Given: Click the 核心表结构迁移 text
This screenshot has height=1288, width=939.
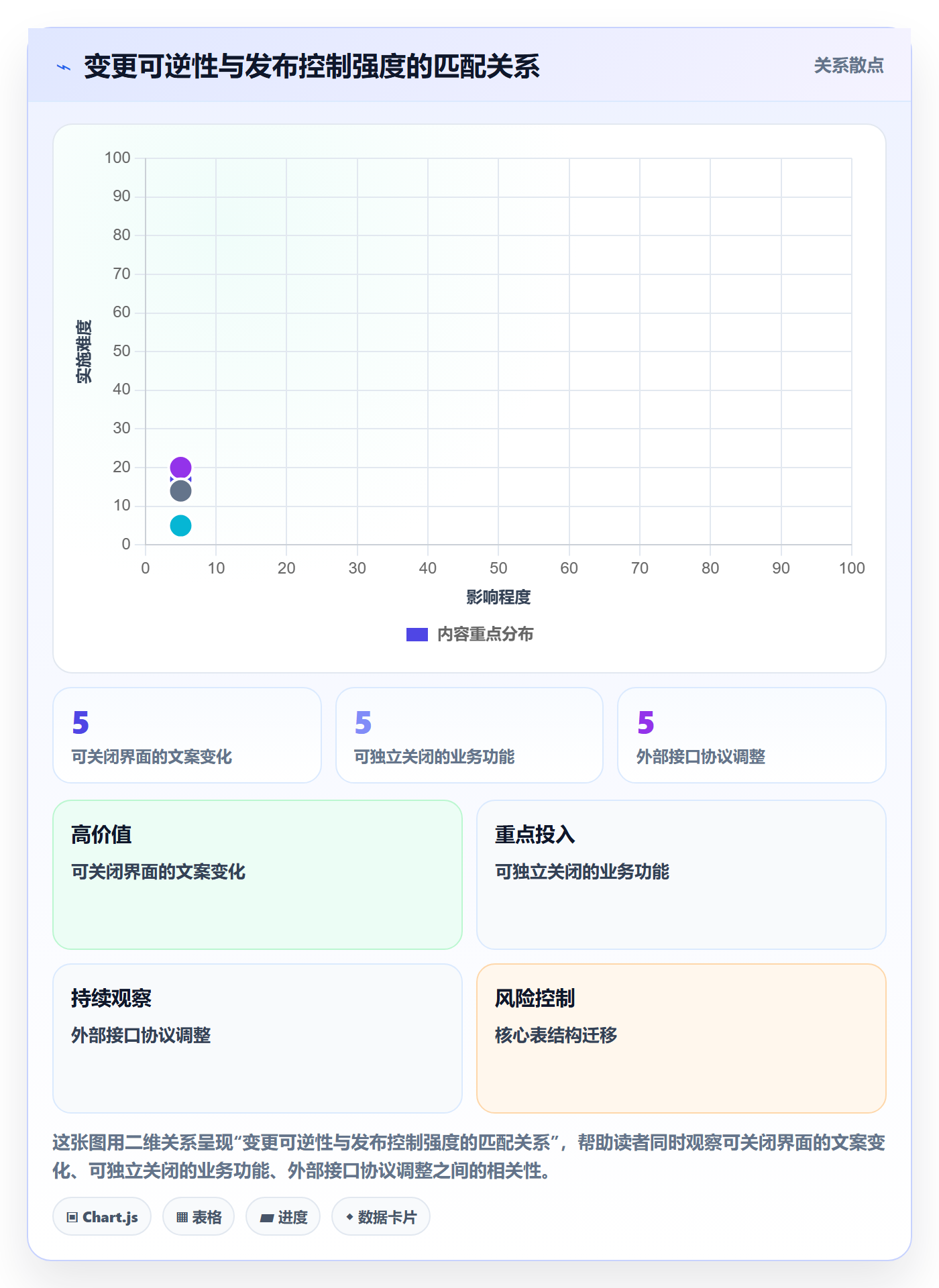Looking at the screenshot, I should click(x=556, y=1035).
